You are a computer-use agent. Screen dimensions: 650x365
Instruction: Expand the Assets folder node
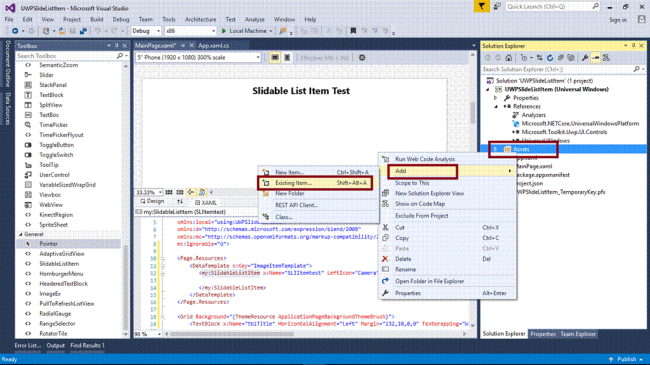click(x=495, y=149)
